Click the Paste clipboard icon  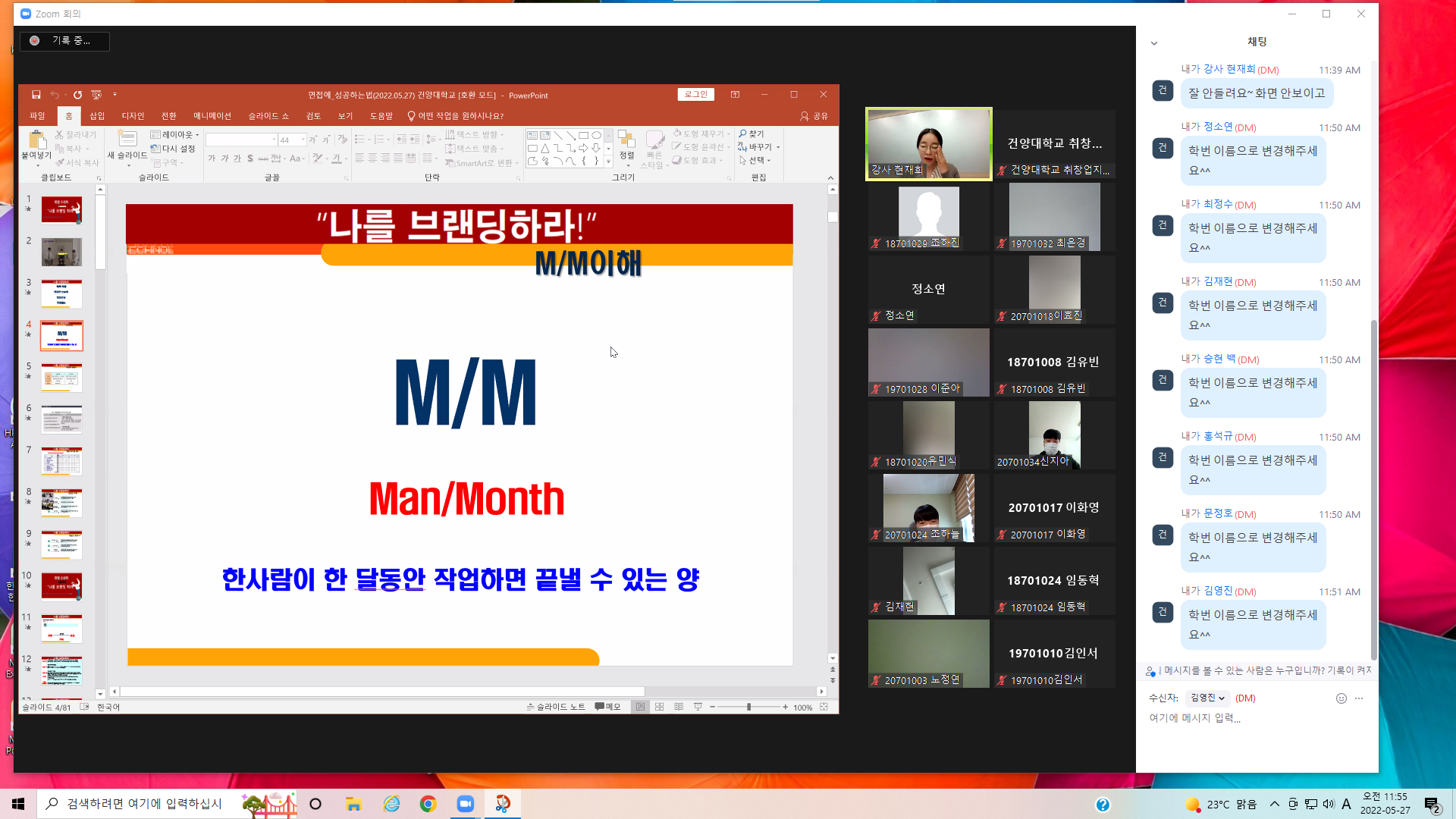point(36,139)
